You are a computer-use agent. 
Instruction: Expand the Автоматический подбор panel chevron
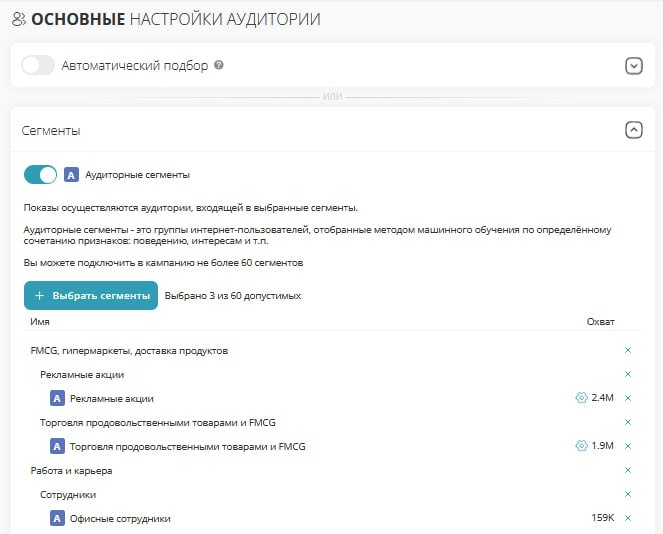coord(634,66)
